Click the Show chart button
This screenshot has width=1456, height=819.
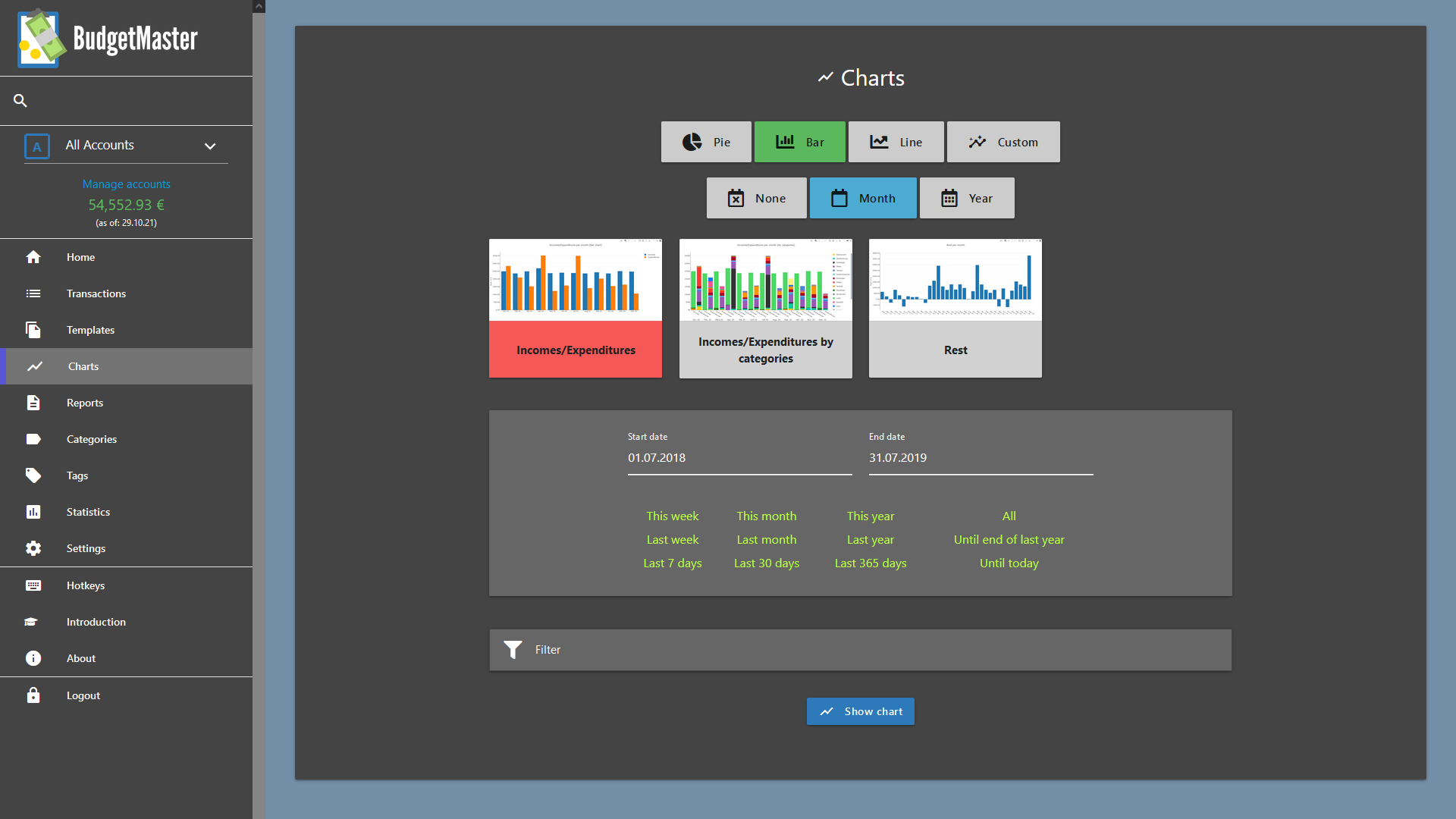(x=860, y=711)
